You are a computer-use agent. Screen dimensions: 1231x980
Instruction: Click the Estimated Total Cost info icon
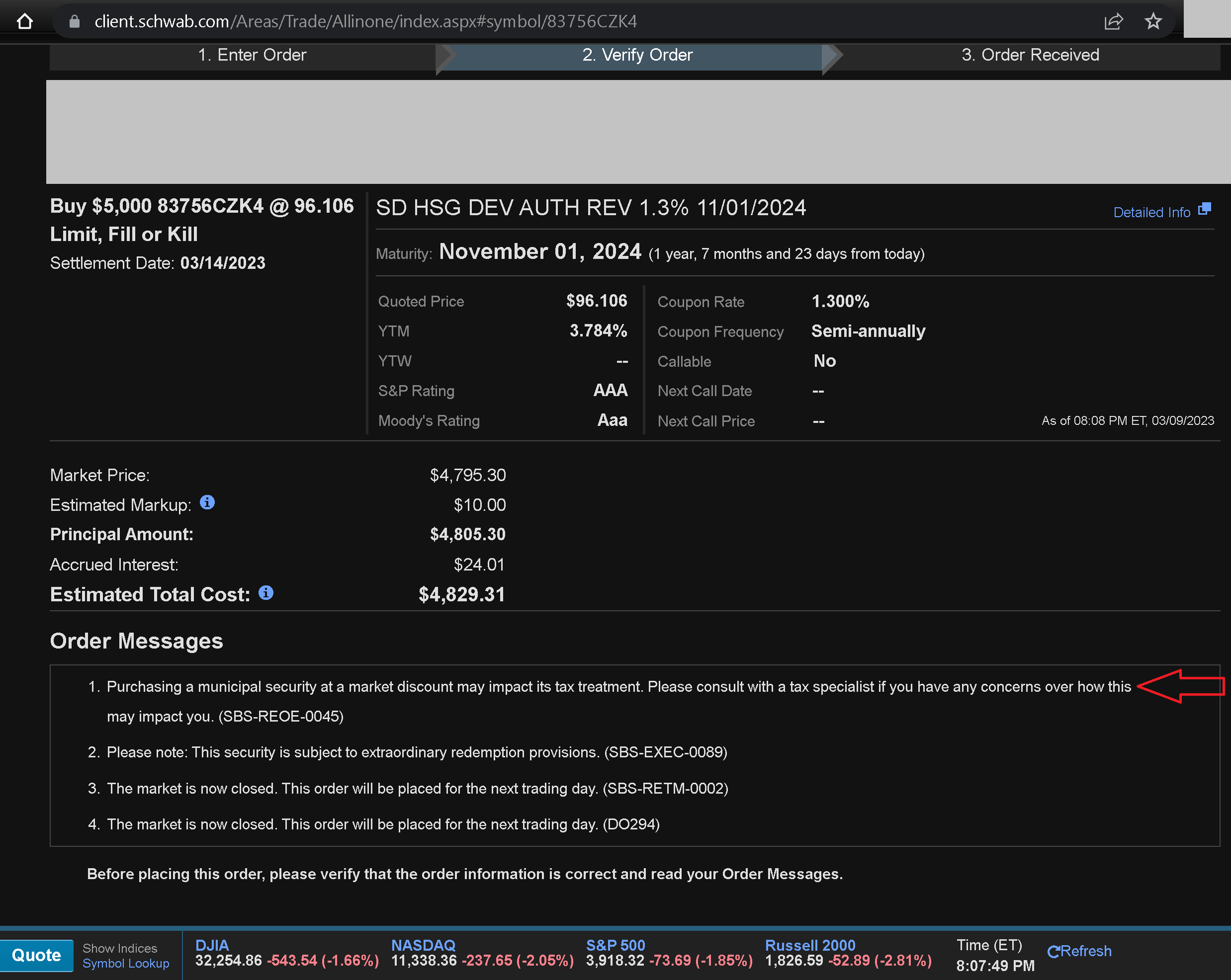pyautogui.click(x=266, y=592)
